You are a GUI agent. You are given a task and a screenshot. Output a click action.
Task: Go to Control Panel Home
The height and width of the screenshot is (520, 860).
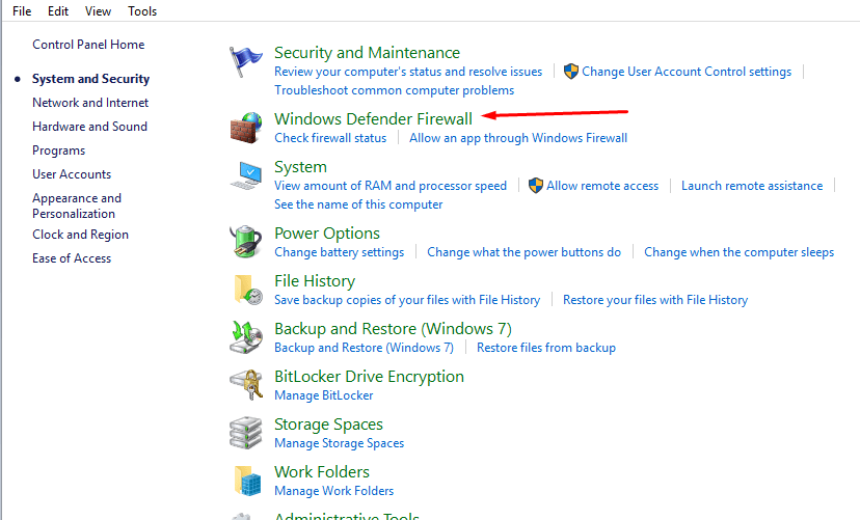pyautogui.click(x=88, y=44)
